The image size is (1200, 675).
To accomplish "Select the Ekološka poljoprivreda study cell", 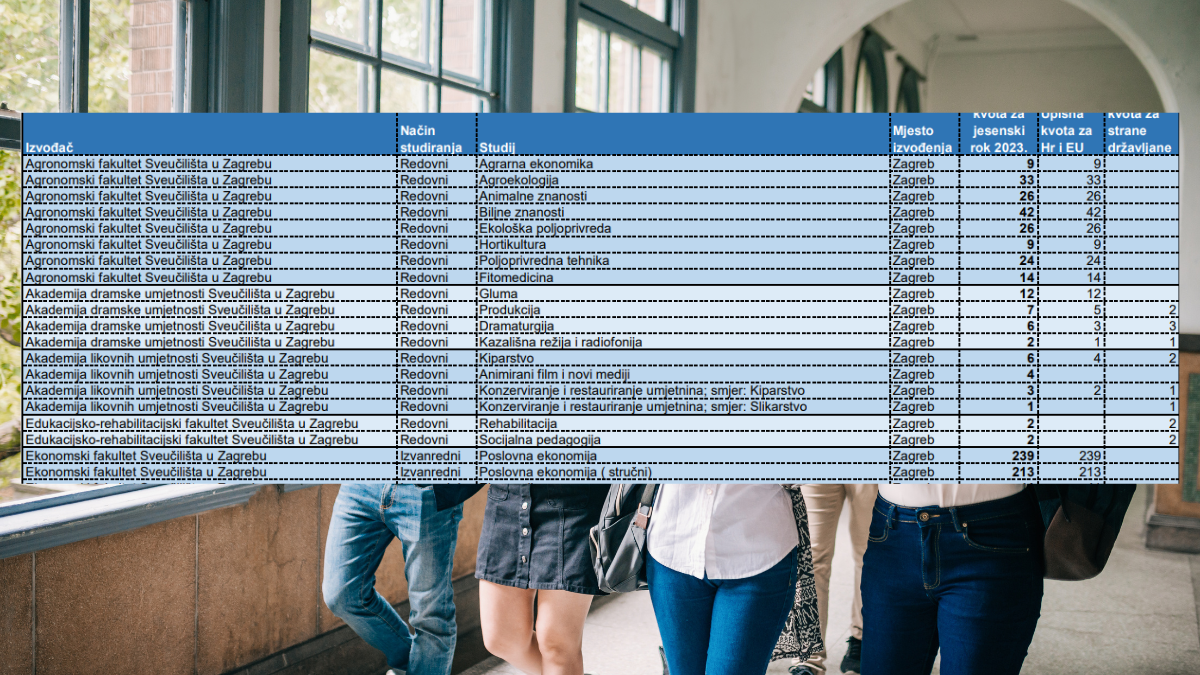I will 683,228.
